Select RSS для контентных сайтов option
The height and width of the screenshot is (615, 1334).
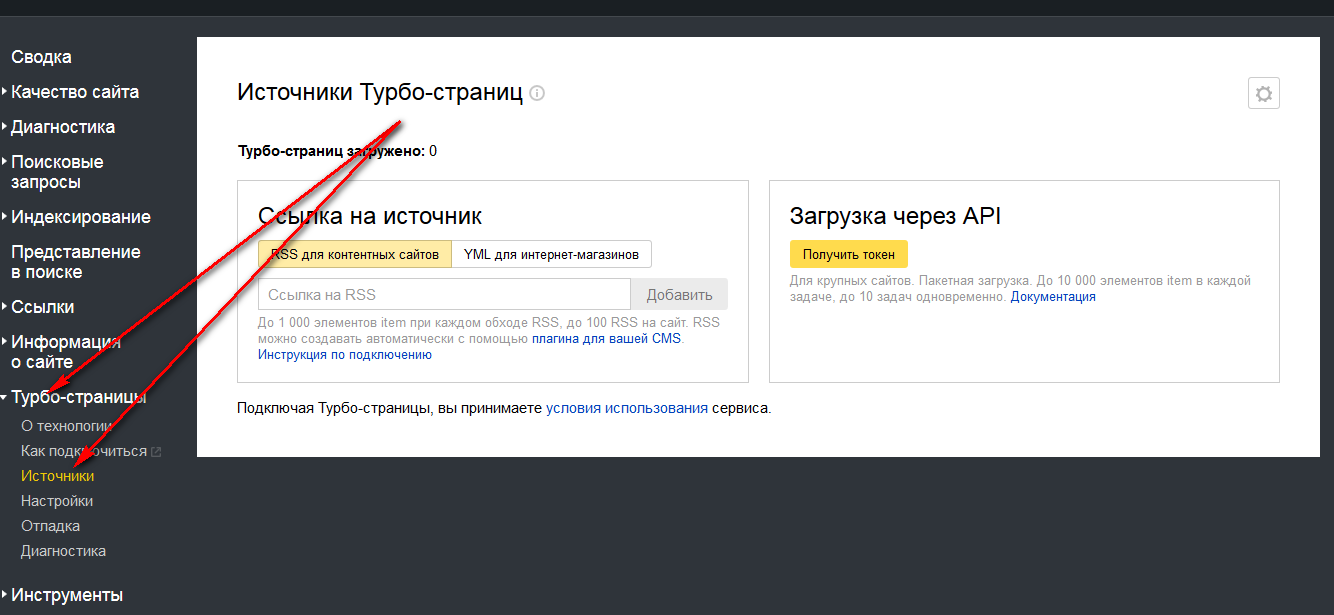click(354, 254)
